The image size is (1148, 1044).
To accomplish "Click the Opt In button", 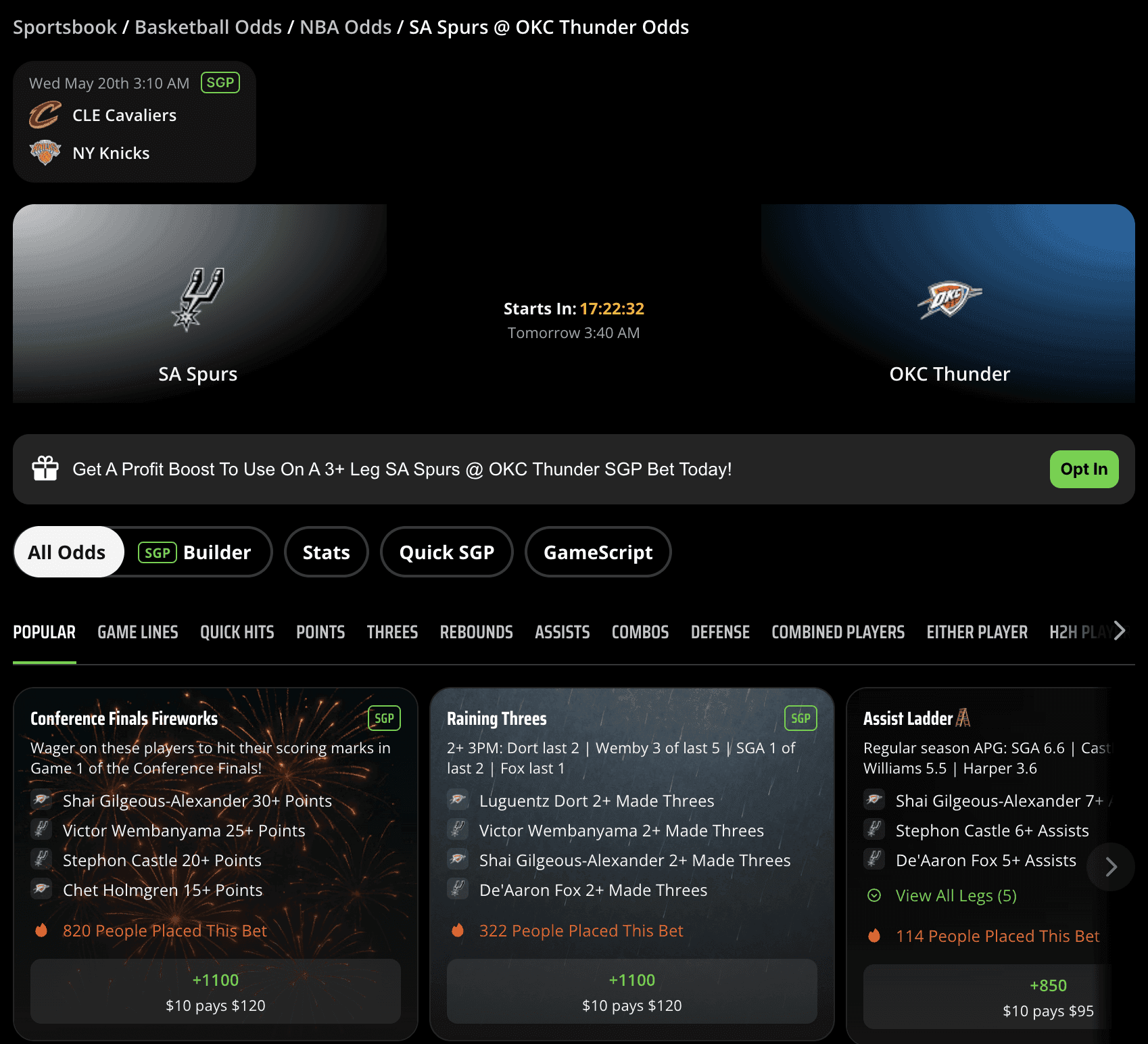I will [x=1084, y=469].
